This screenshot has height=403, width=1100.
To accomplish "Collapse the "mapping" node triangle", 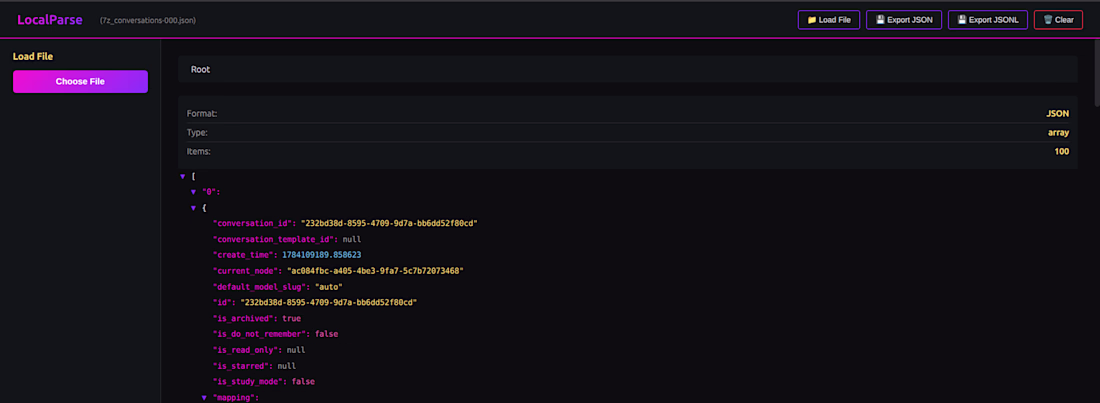I will point(204,397).
